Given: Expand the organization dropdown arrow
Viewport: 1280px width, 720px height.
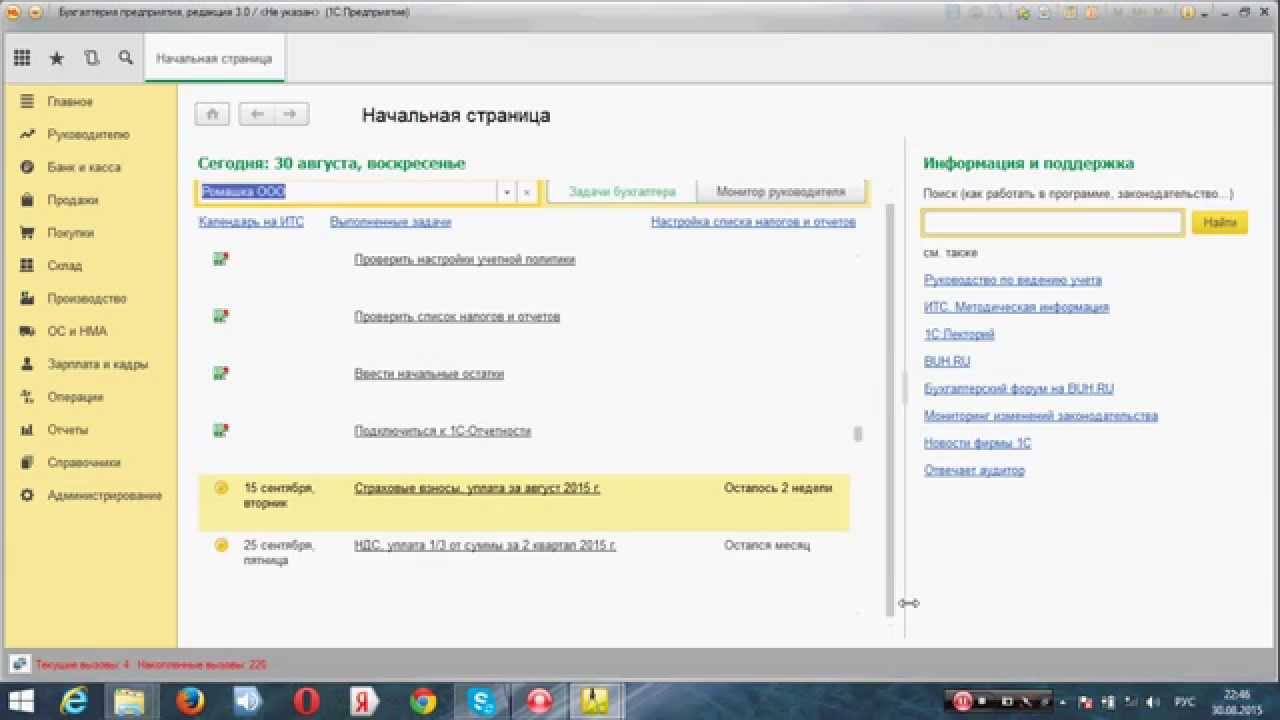Looking at the screenshot, I should point(507,192).
